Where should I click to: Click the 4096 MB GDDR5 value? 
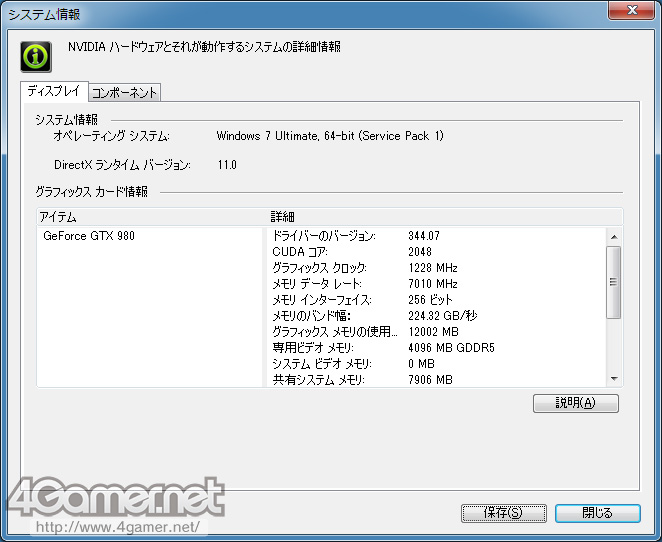(x=451, y=348)
